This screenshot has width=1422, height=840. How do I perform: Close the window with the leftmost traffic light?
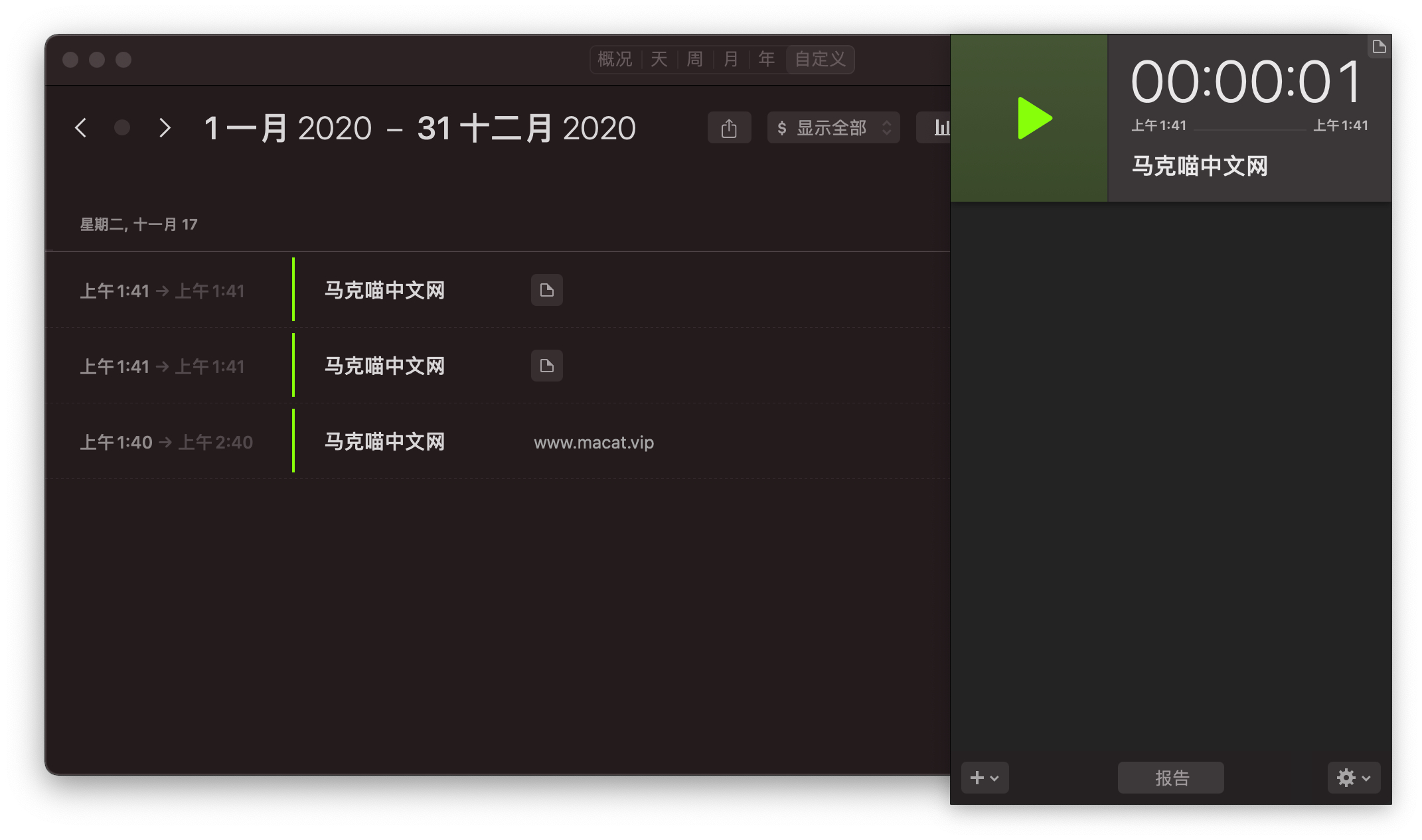[70, 60]
